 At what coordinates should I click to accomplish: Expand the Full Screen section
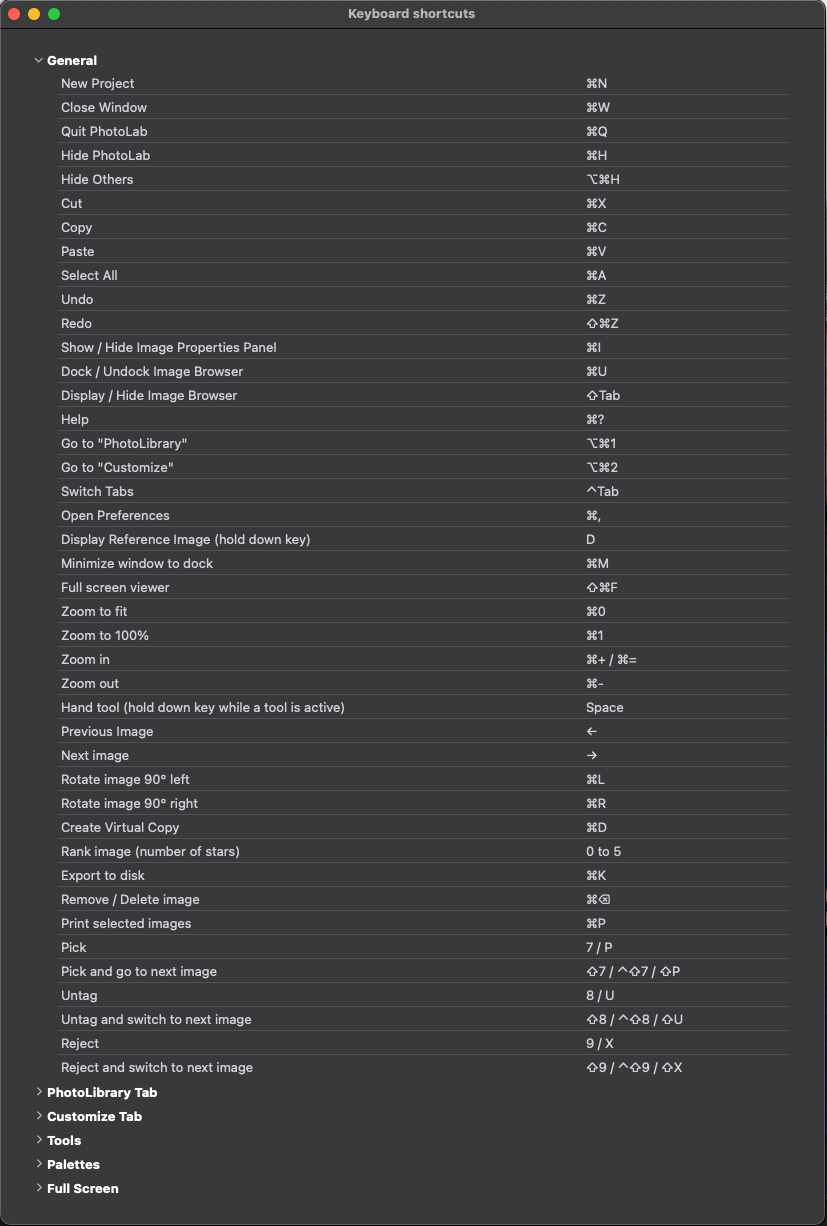coord(39,1188)
